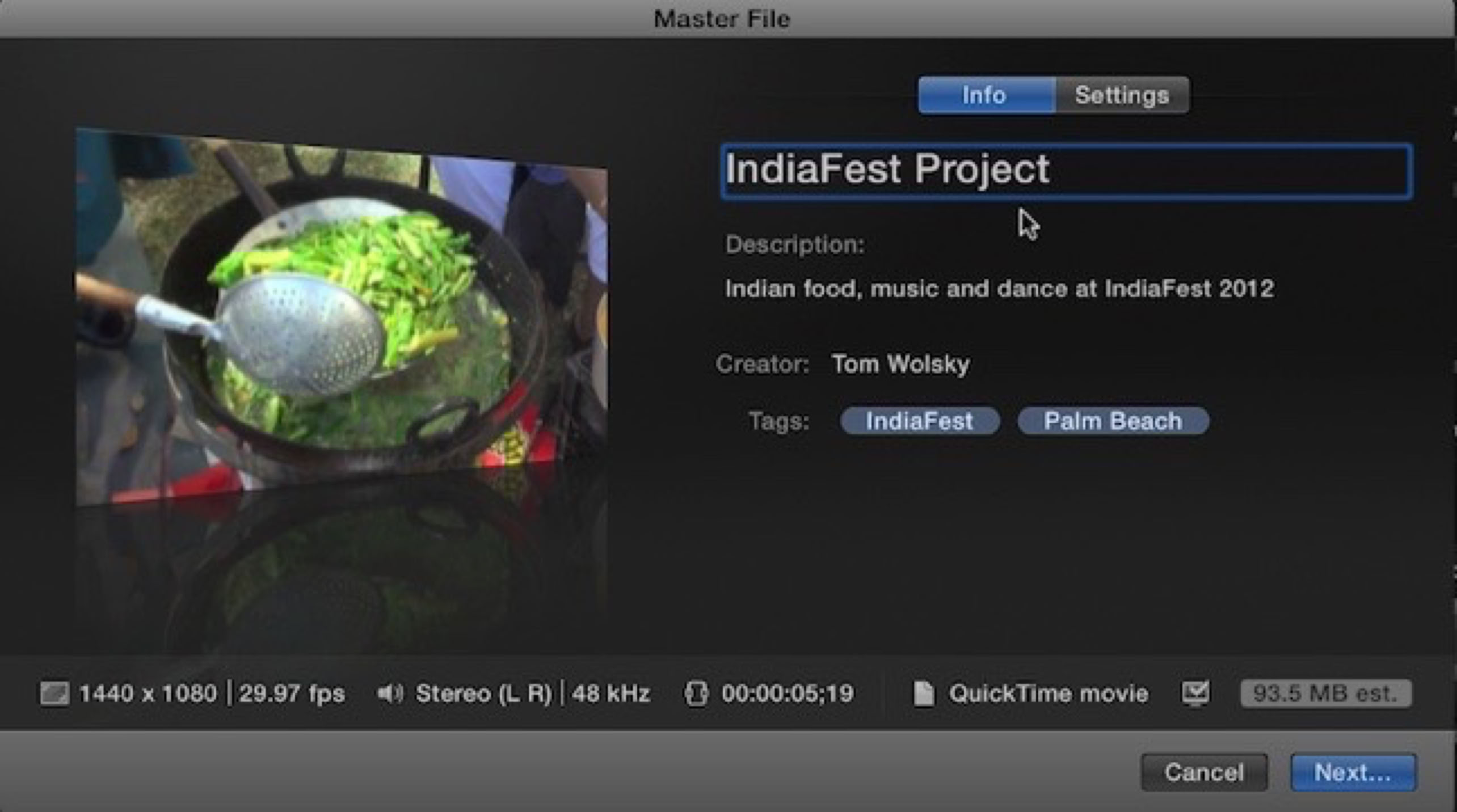Screen dimensions: 1457x812
Task: Switch to the Settings tab
Action: 1122,95
